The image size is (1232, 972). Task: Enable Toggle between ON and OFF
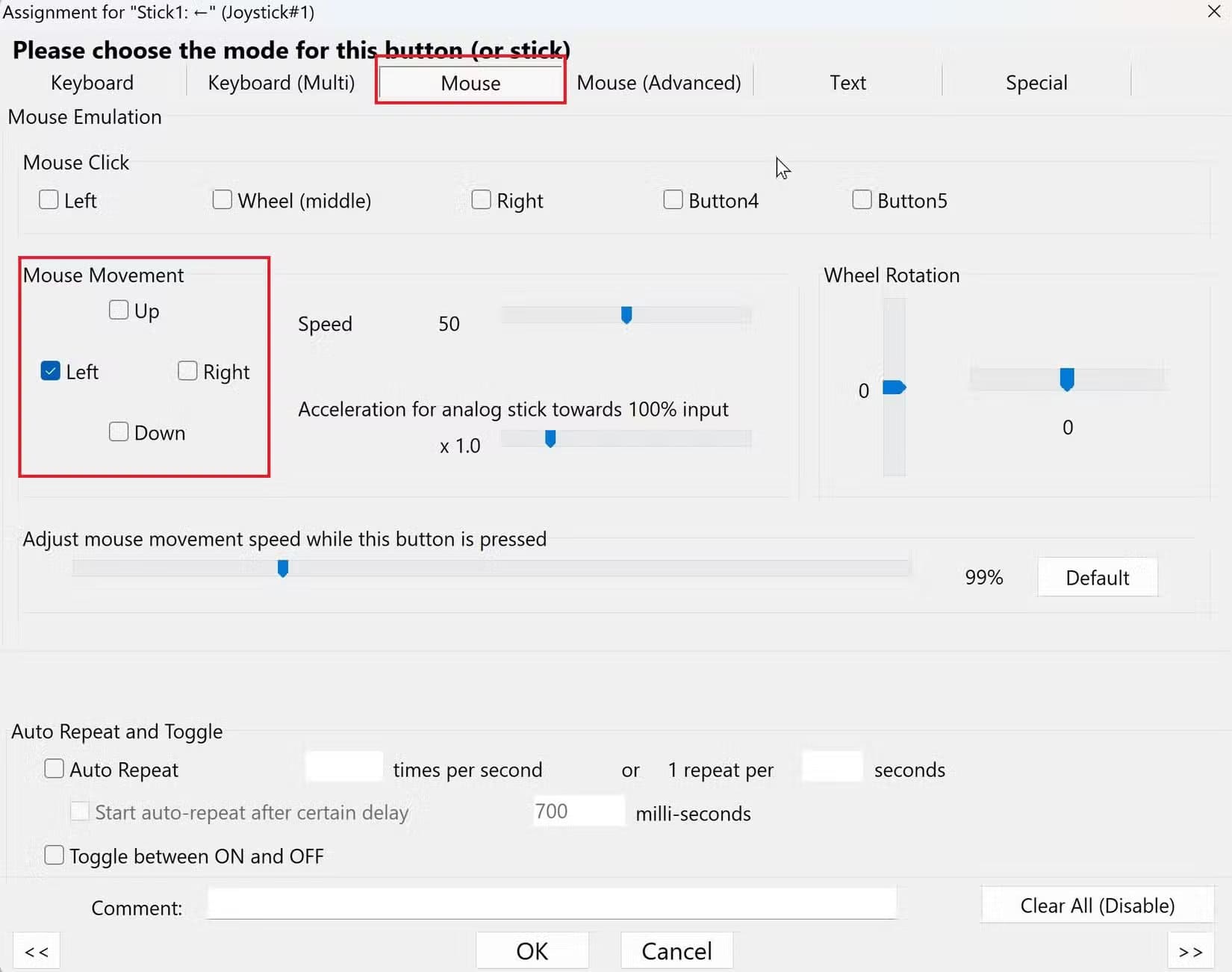point(54,855)
